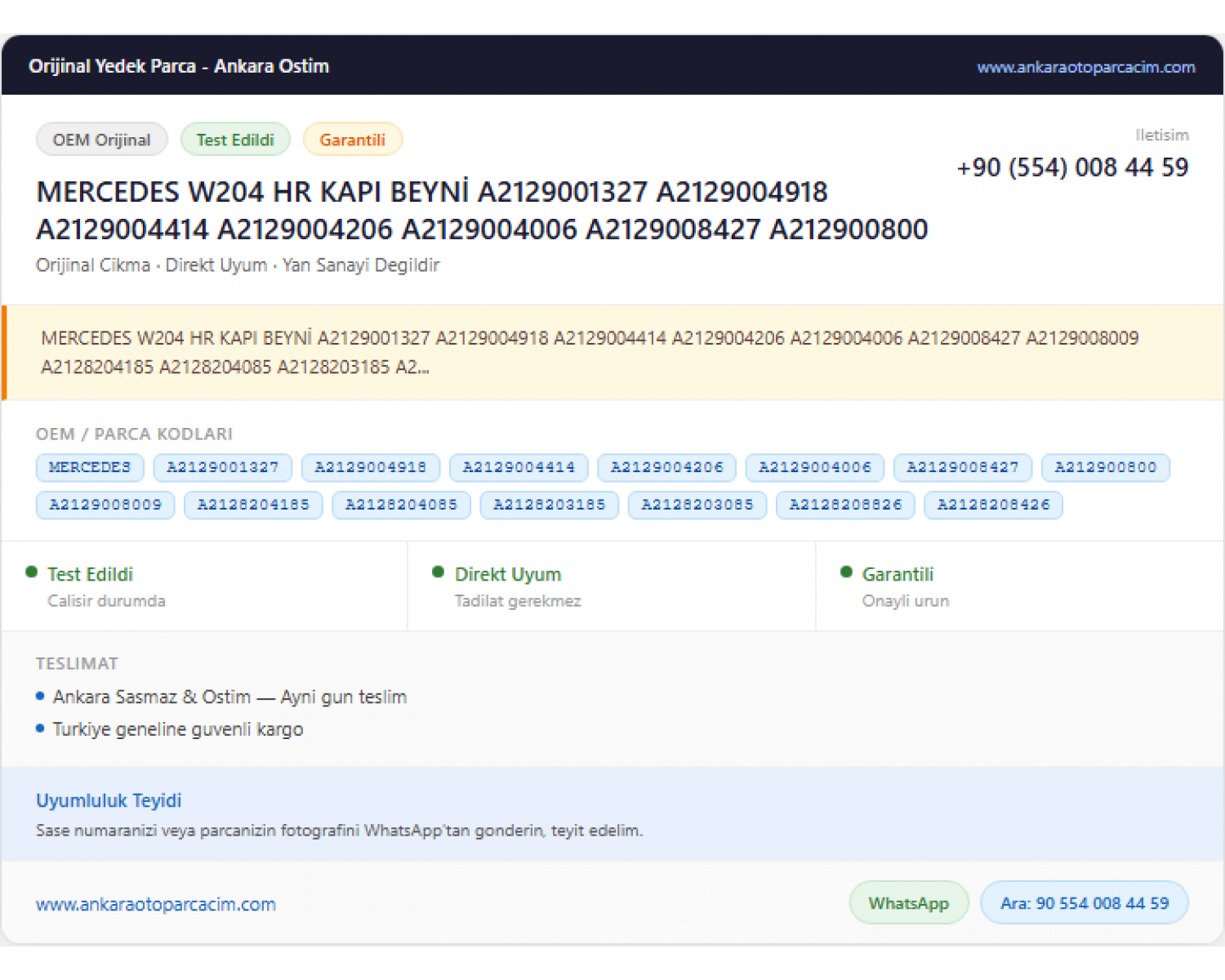The height and width of the screenshot is (980, 1225).
Task: Open the WhatsApp button
Action: (909, 903)
